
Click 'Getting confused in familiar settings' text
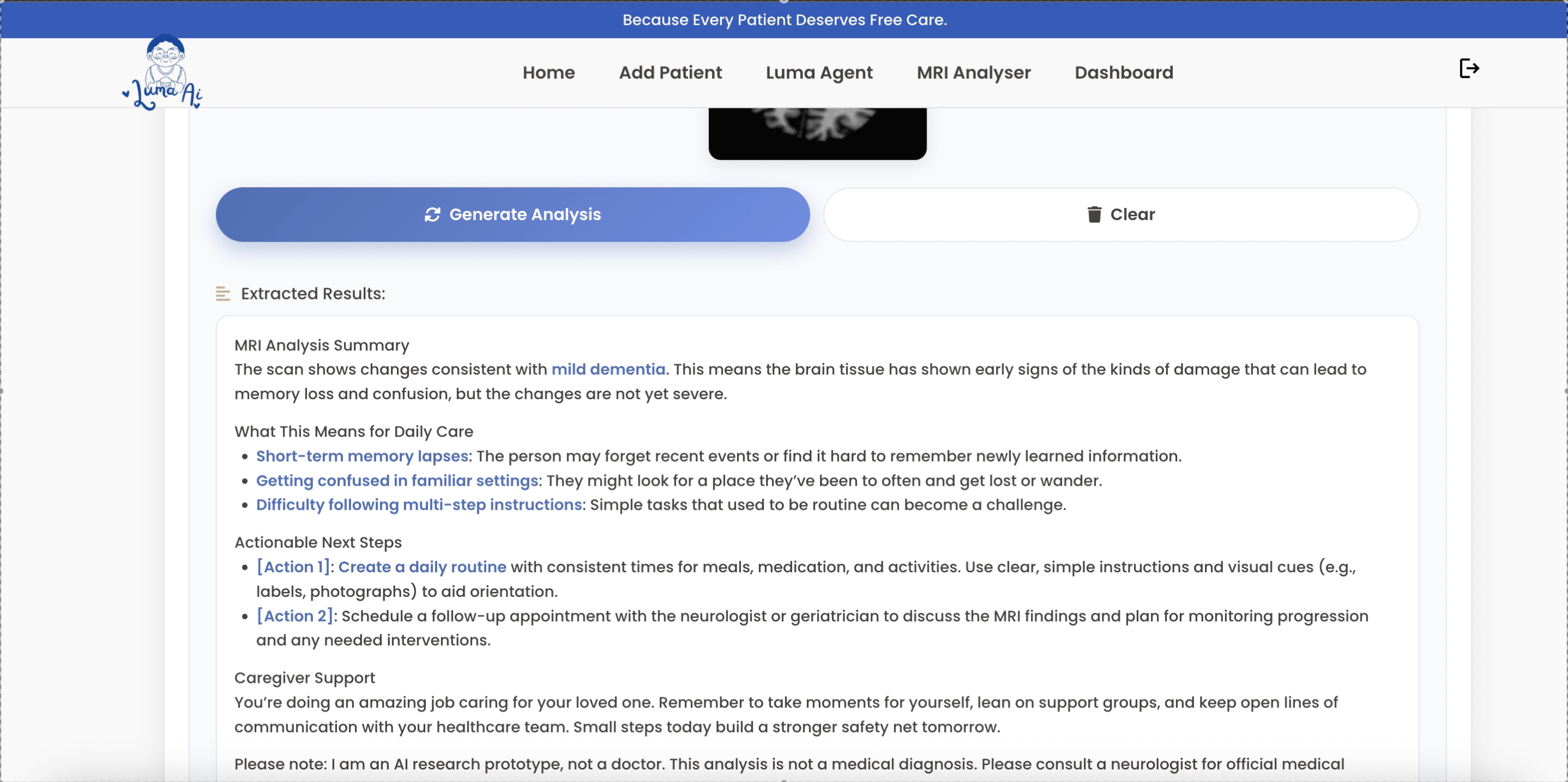pos(397,480)
